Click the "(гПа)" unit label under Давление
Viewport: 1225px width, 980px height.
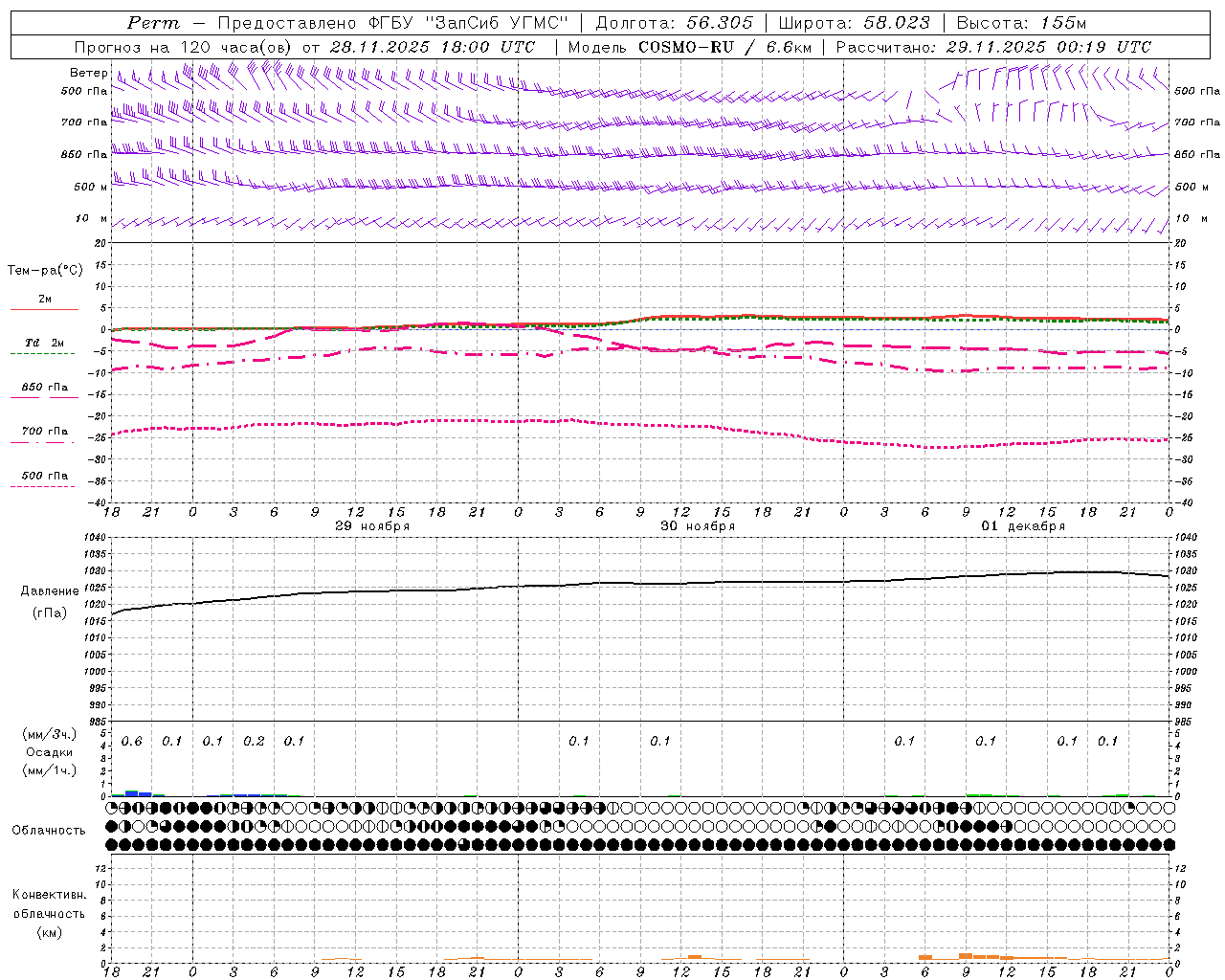pyautogui.click(x=50, y=613)
